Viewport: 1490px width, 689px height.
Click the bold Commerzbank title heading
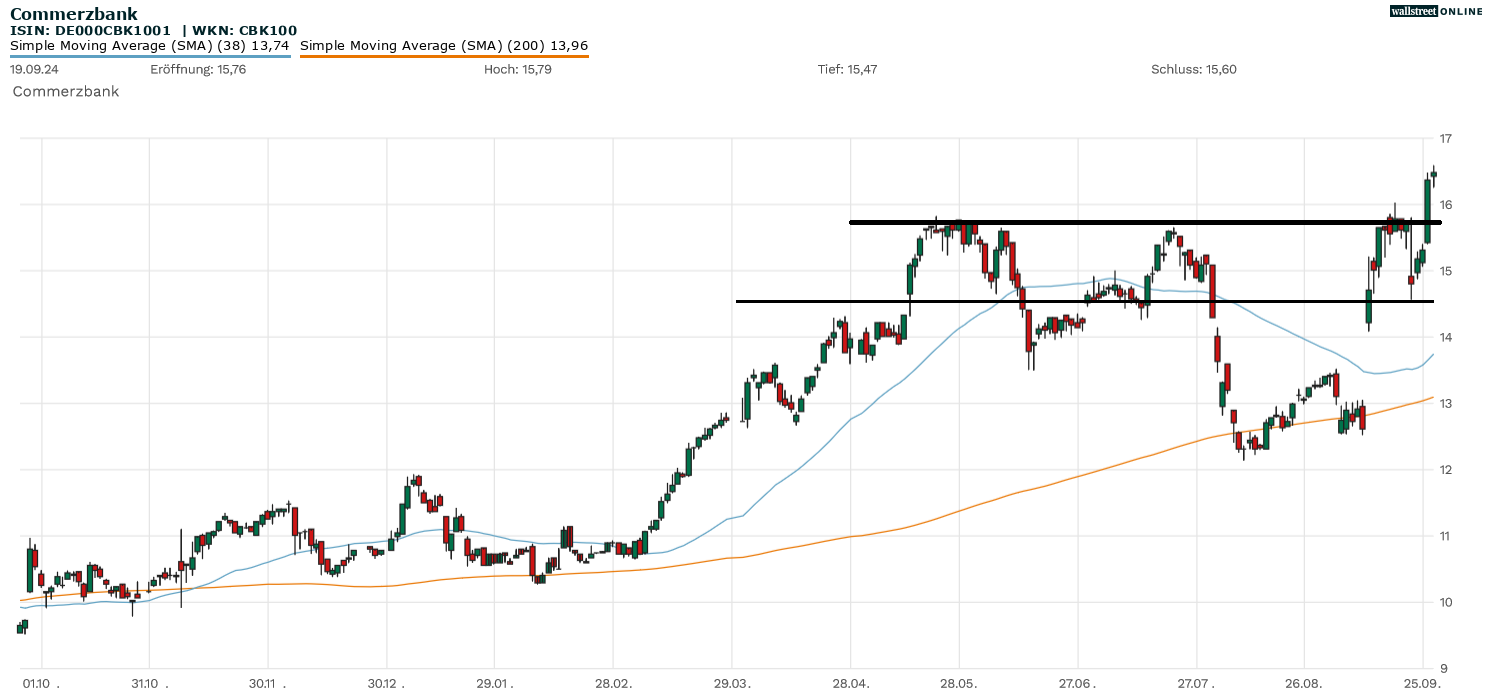coord(74,14)
